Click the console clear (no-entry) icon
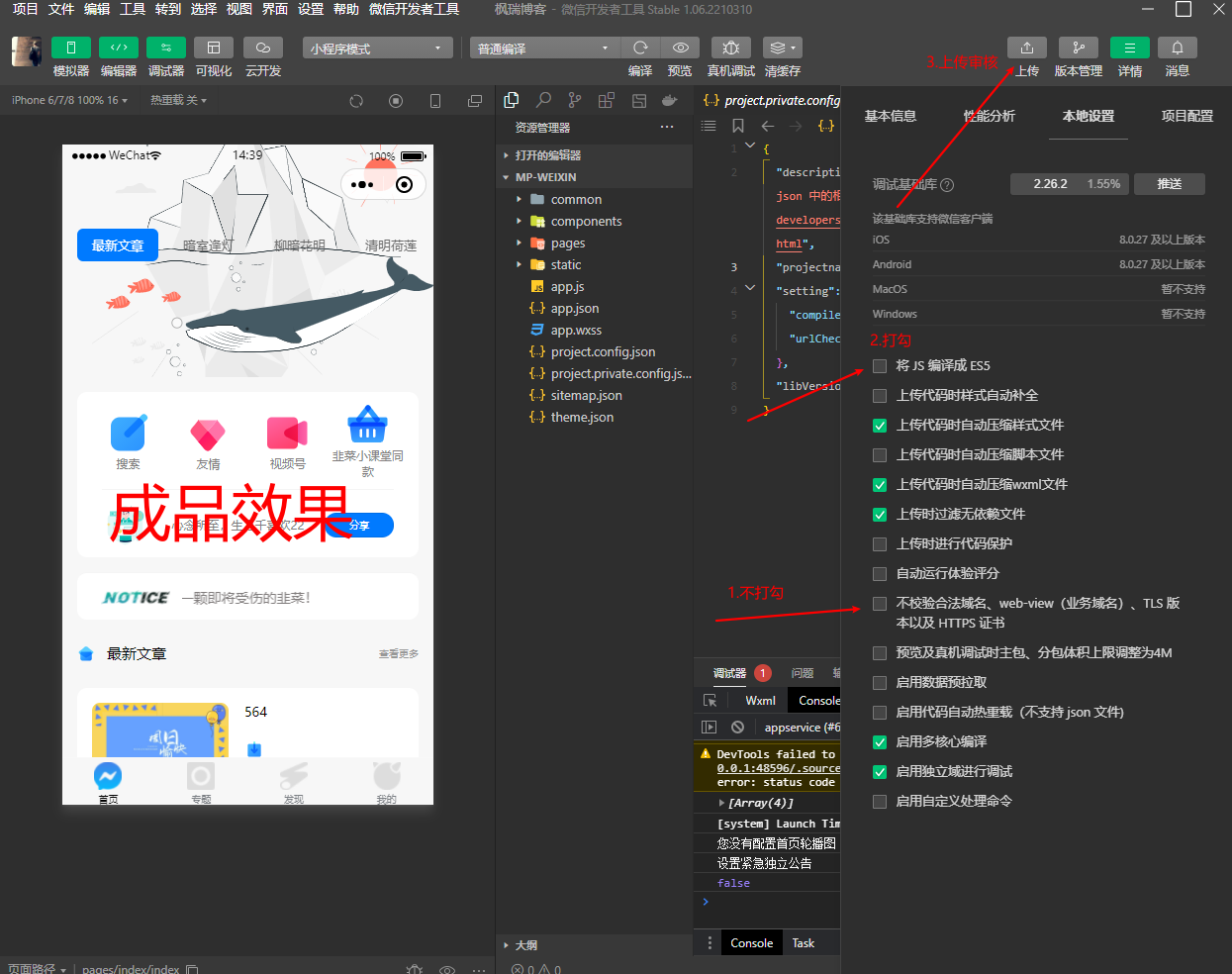 [737, 727]
